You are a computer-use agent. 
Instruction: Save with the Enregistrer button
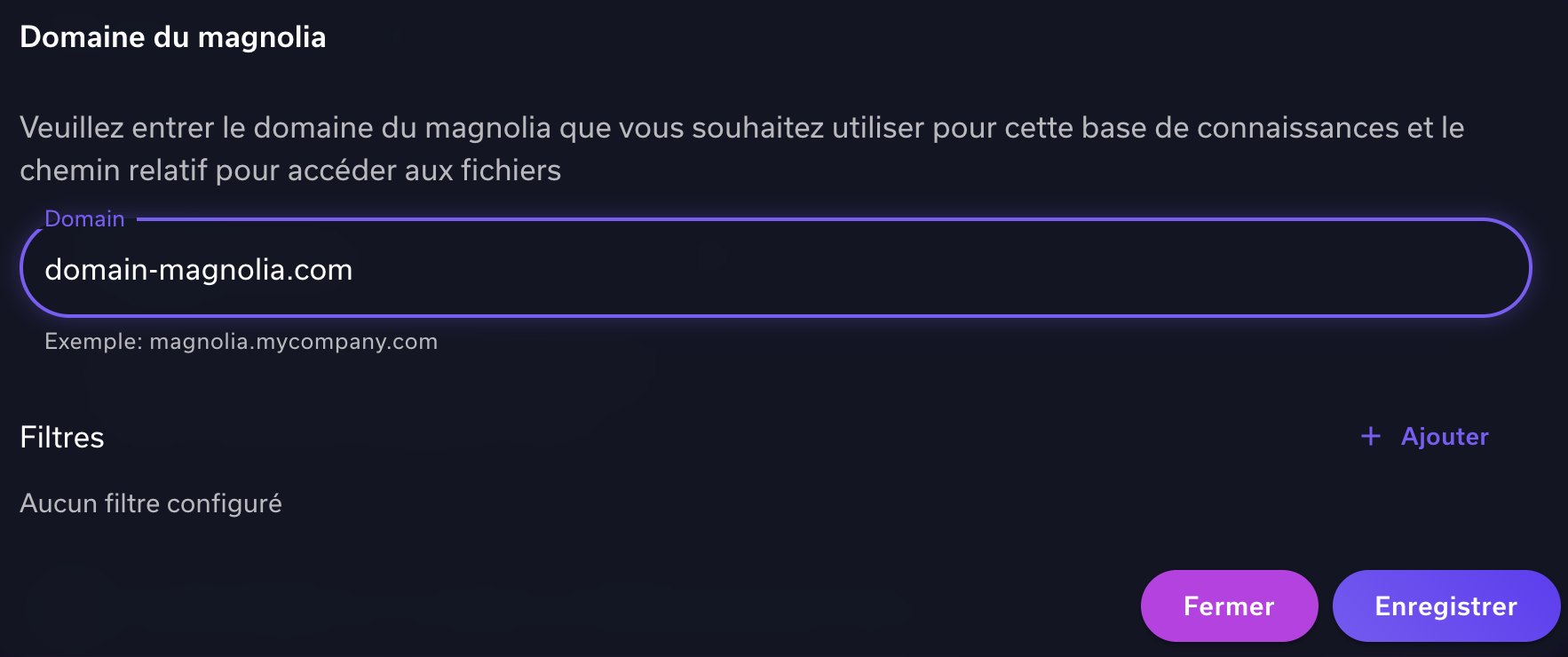[1445, 606]
